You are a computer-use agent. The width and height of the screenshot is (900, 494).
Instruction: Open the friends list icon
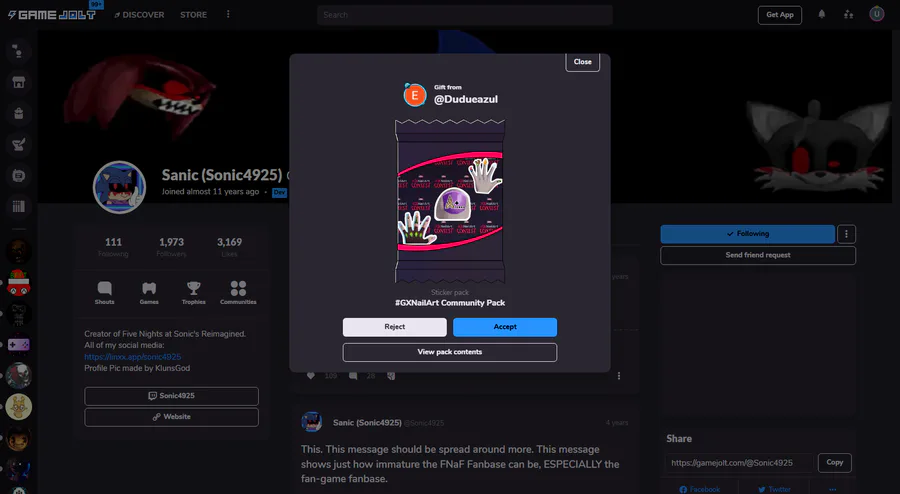click(848, 14)
